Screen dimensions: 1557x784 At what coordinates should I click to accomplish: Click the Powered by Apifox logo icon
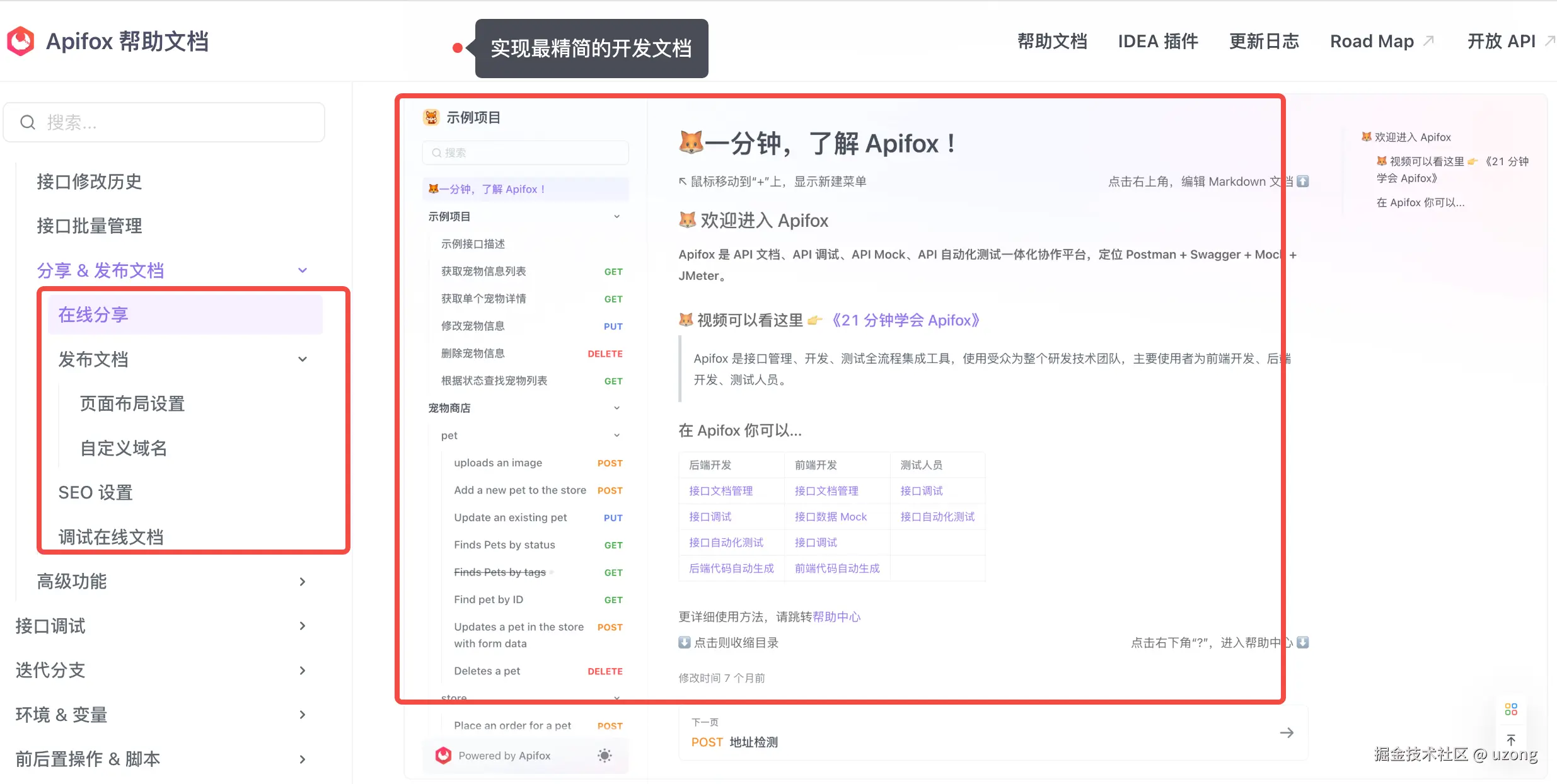coord(443,755)
